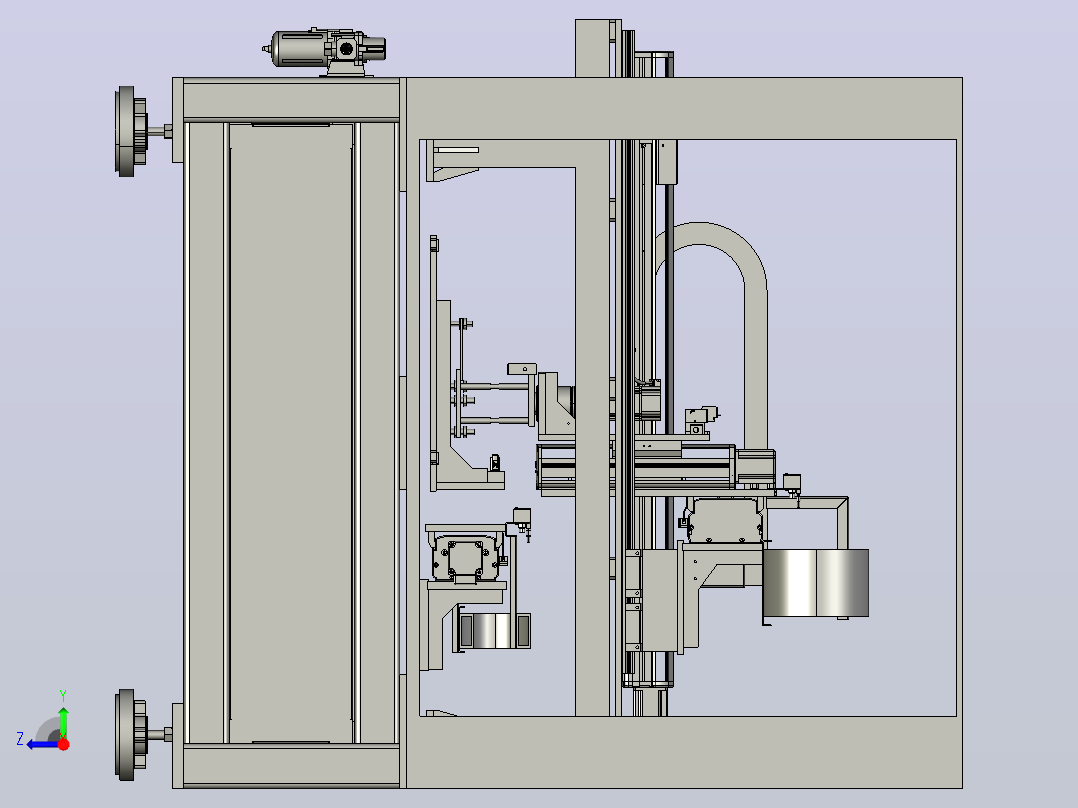Select the large shiny cylinder on right
Image resolution: width=1078 pixels, height=808 pixels.
[816, 582]
